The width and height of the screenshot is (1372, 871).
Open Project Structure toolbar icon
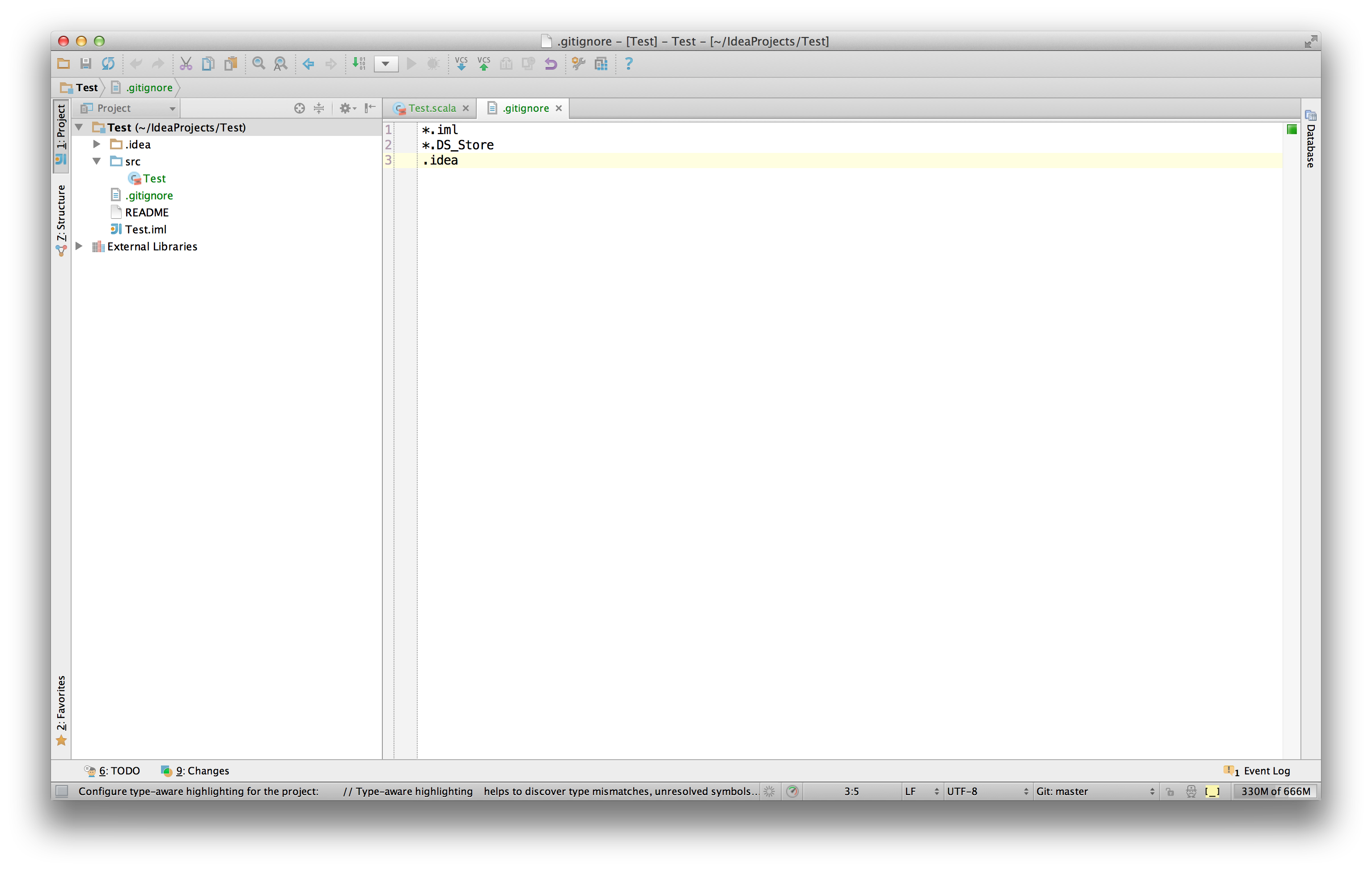601,64
